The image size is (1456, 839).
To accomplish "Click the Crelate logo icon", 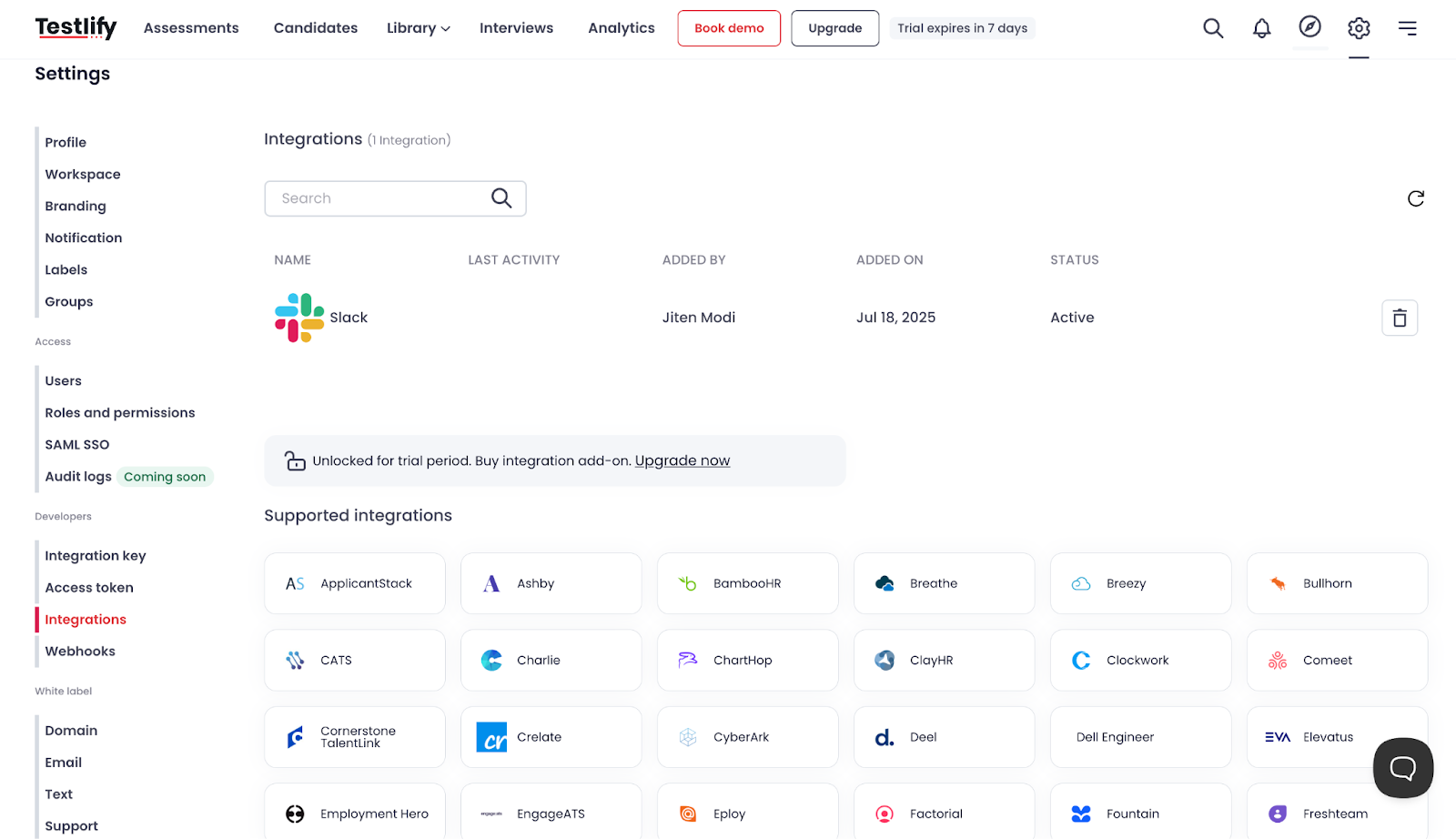I will (491, 737).
